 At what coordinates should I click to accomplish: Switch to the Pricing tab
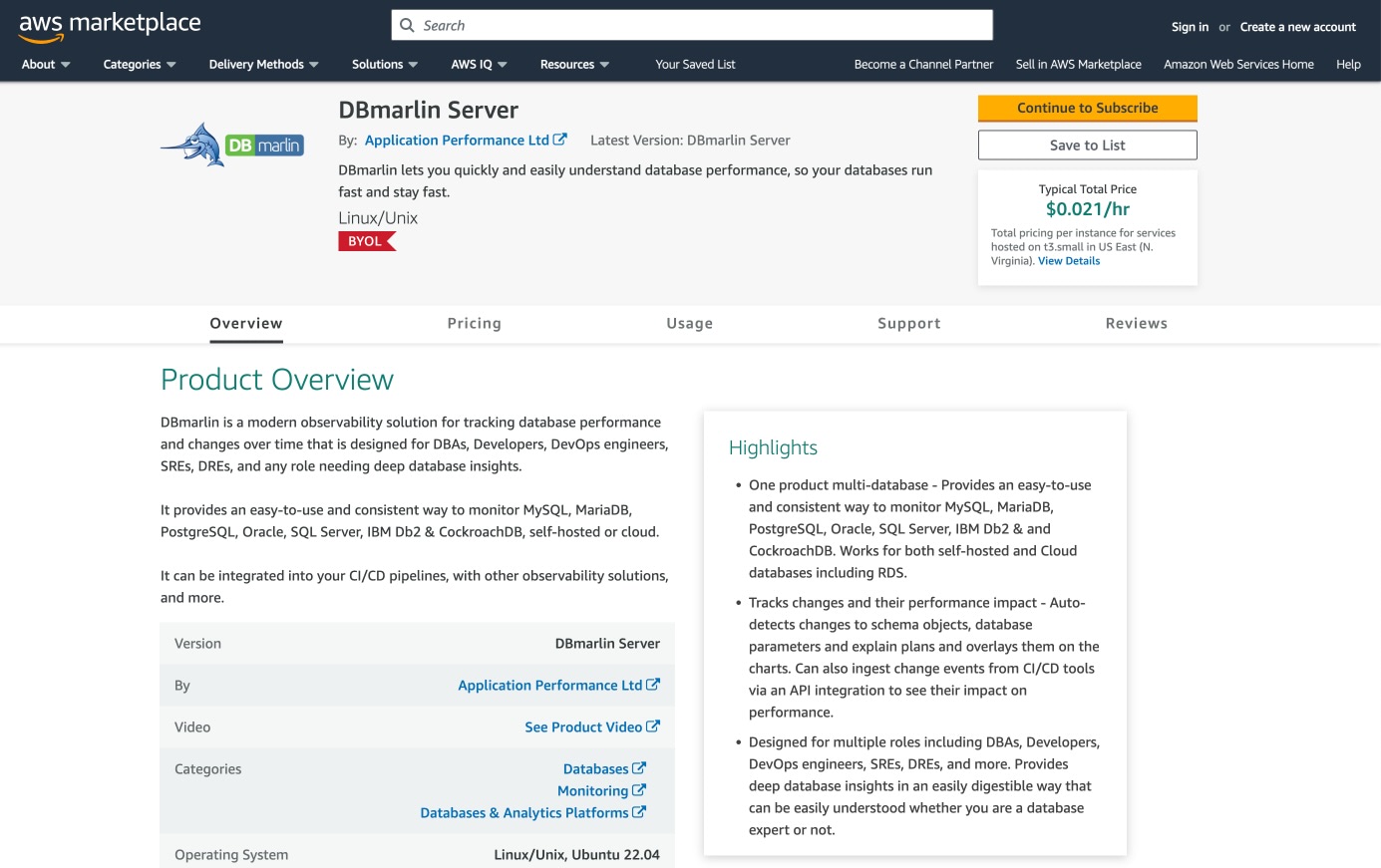tap(475, 323)
